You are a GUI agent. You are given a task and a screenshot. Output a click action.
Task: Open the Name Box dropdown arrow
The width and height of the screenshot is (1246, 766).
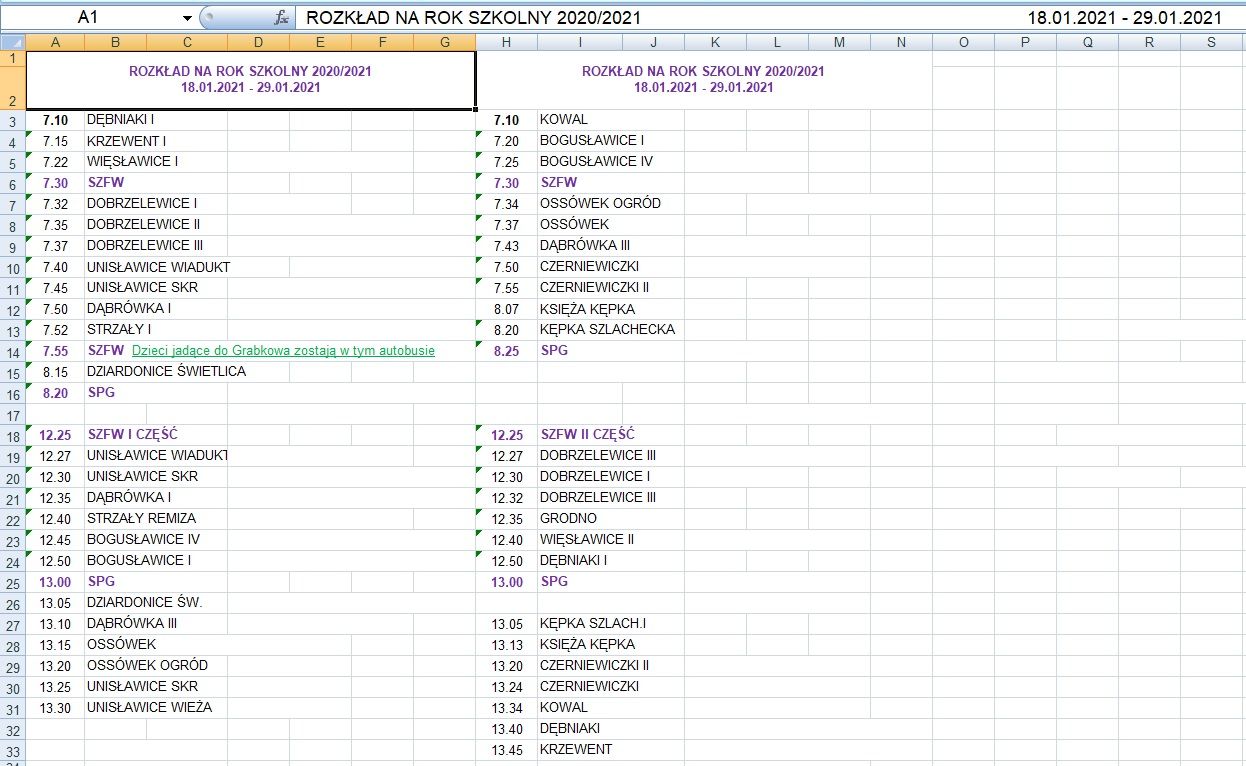pyautogui.click(x=187, y=18)
